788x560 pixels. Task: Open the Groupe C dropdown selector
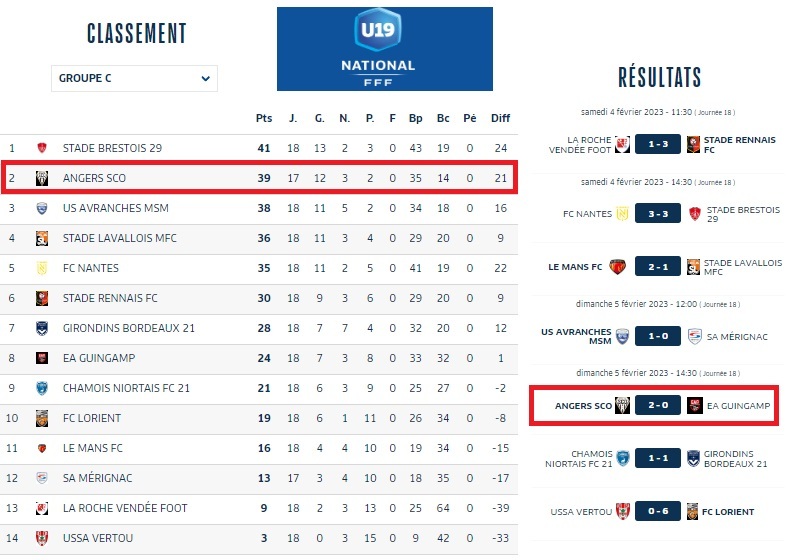pyautogui.click(x=134, y=78)
